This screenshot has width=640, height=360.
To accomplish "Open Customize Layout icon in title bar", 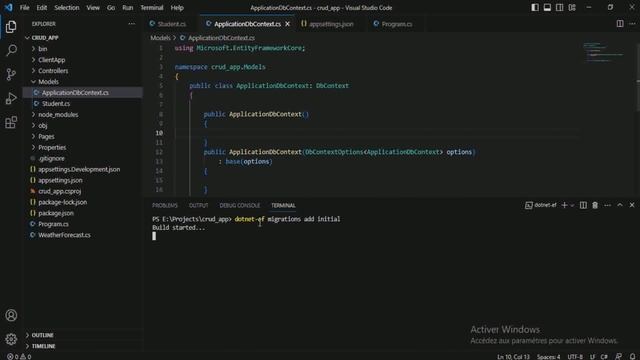I will 572,7.
